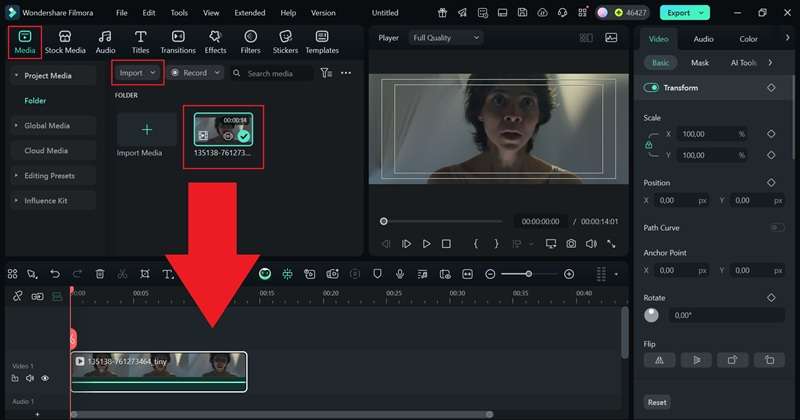Click the timeline zoom slider handle
The image size is (800, 420).
pos(529,274)
